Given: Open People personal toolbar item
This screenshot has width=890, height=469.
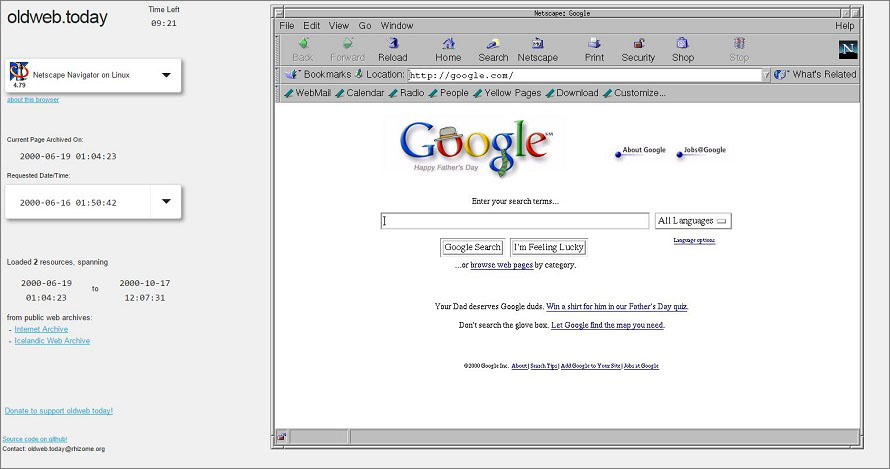Looking at the screenshot, I should [448, 93].
